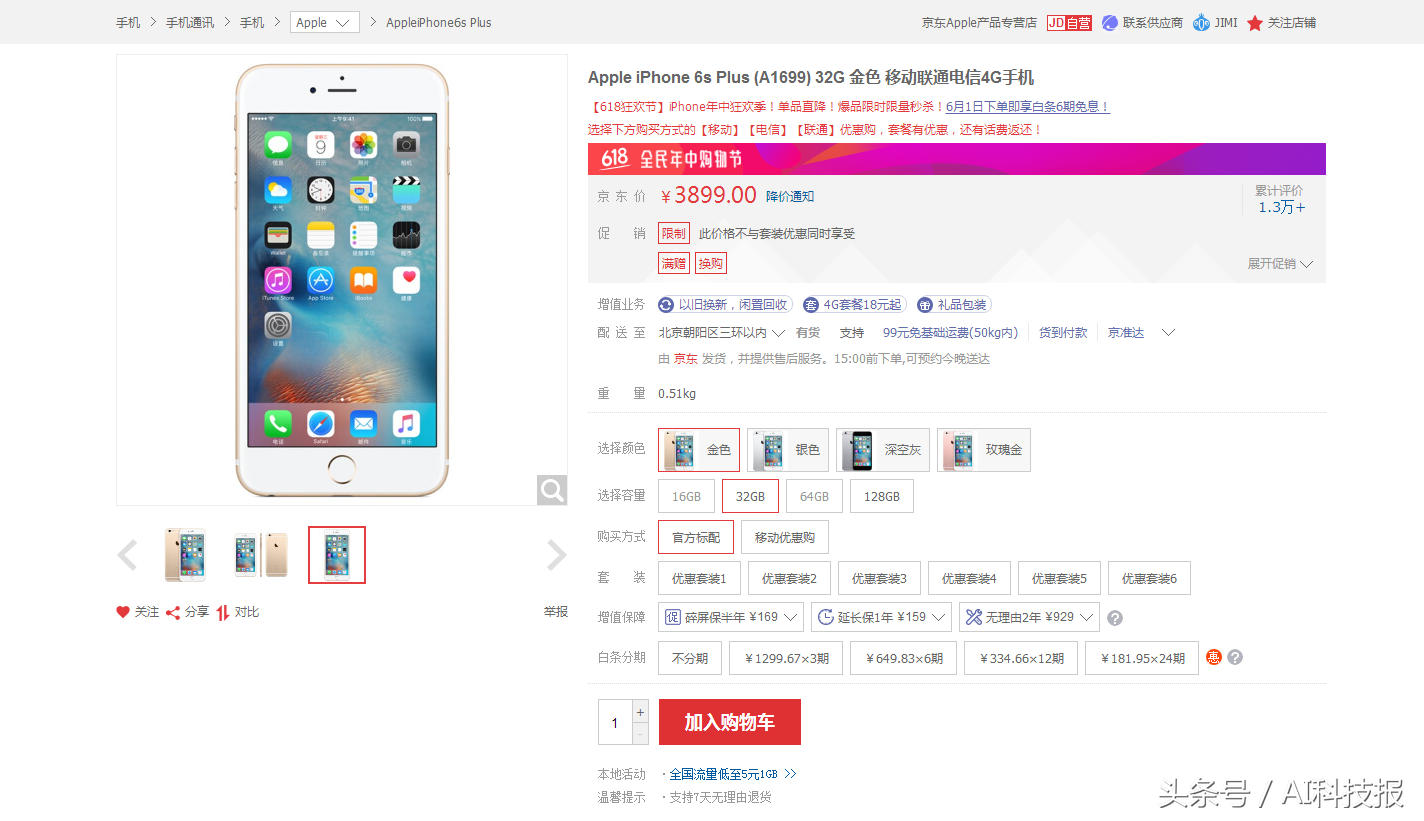Choose ¥181.95×24期 installment
The width and height of the screenshot is (1424, 821).
coord(1142,658)
